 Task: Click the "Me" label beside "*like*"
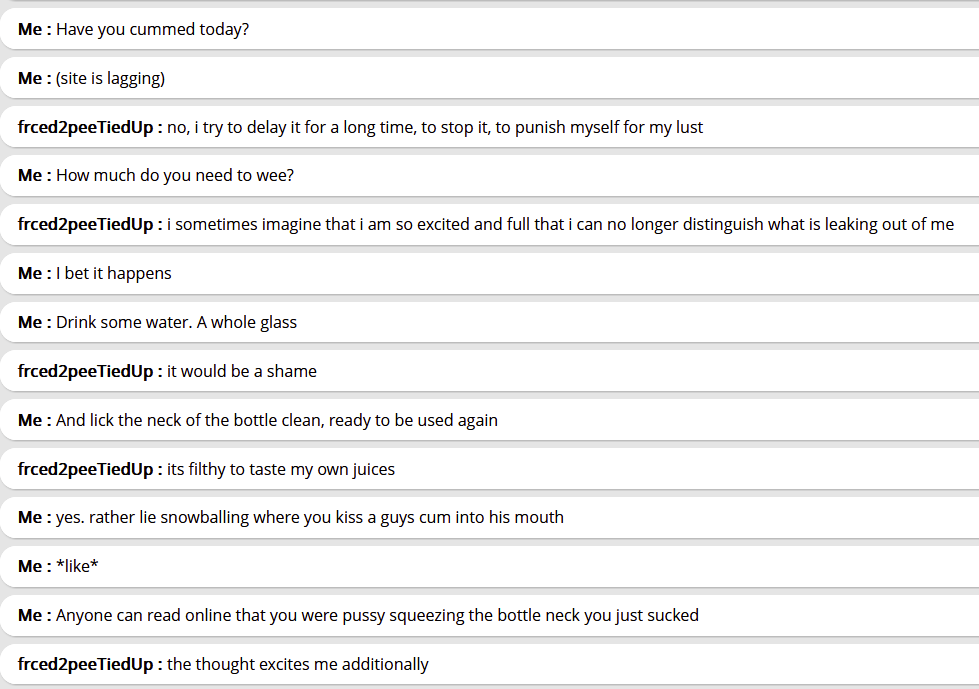point(30,566)
